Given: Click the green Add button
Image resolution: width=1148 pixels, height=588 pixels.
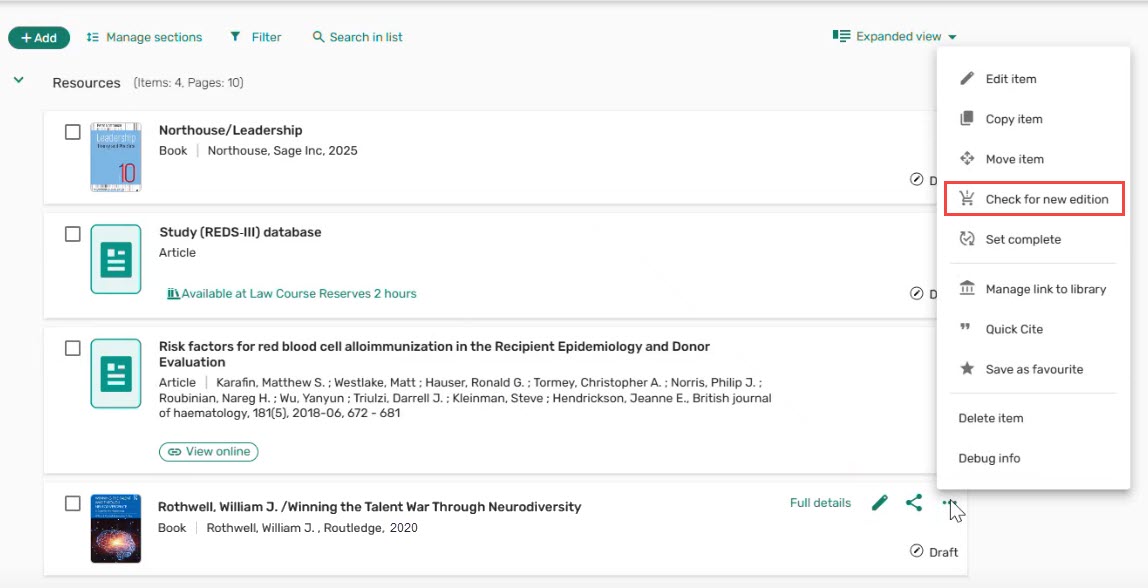Looking at the screenshot, I should tap(39, 37).
